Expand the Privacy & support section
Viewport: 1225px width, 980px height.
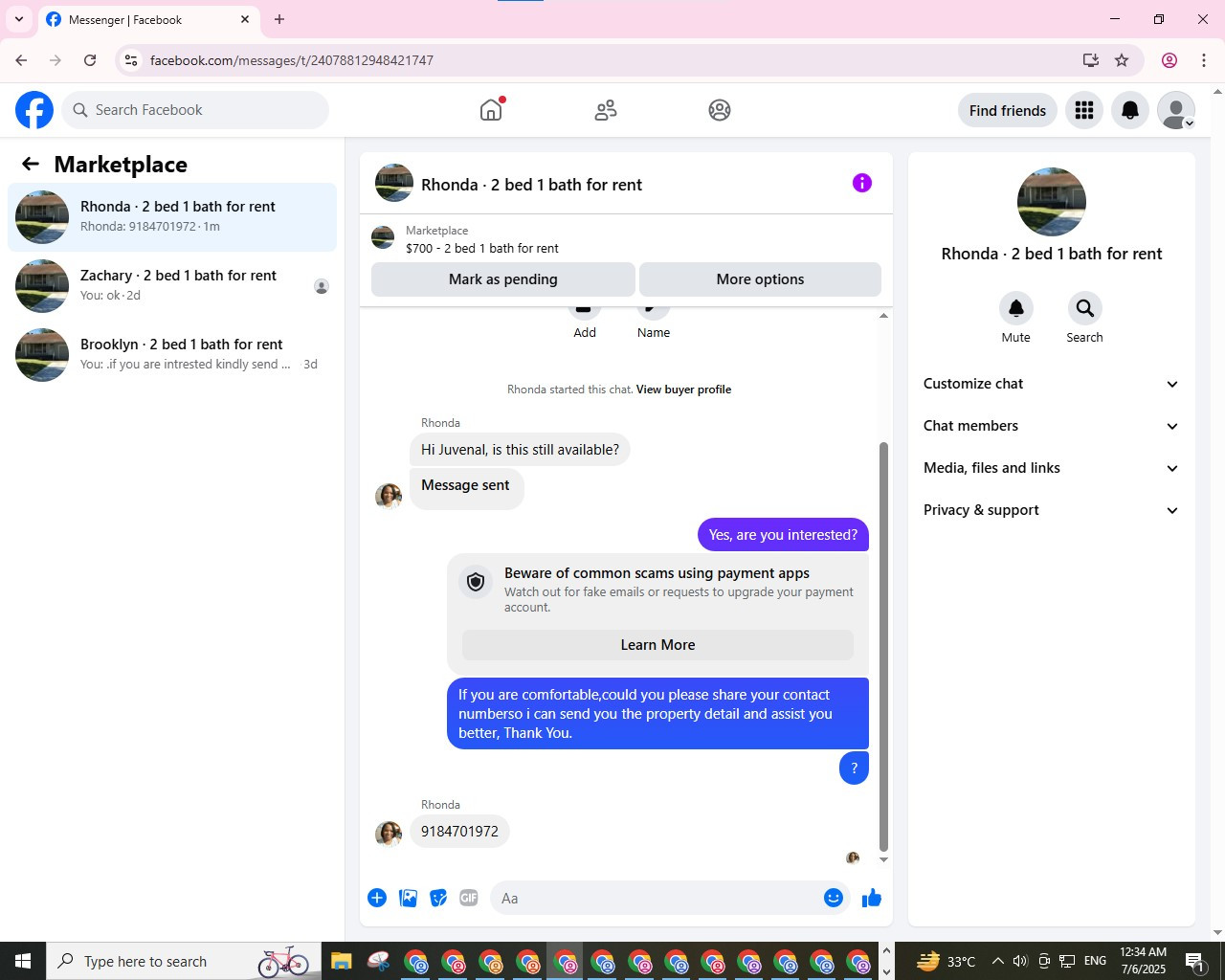click(1051, 510)
